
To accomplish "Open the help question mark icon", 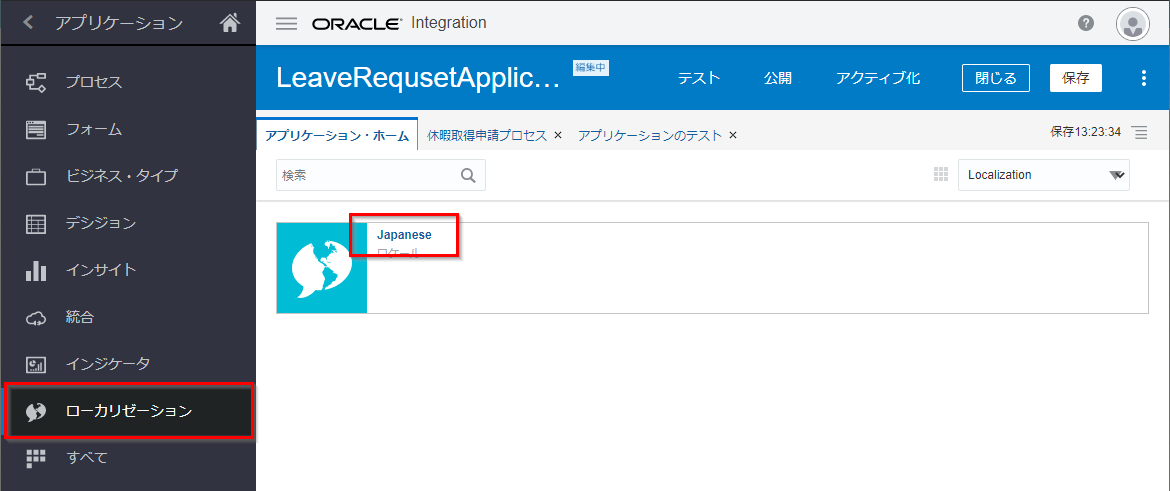I will coord(1086,23).
